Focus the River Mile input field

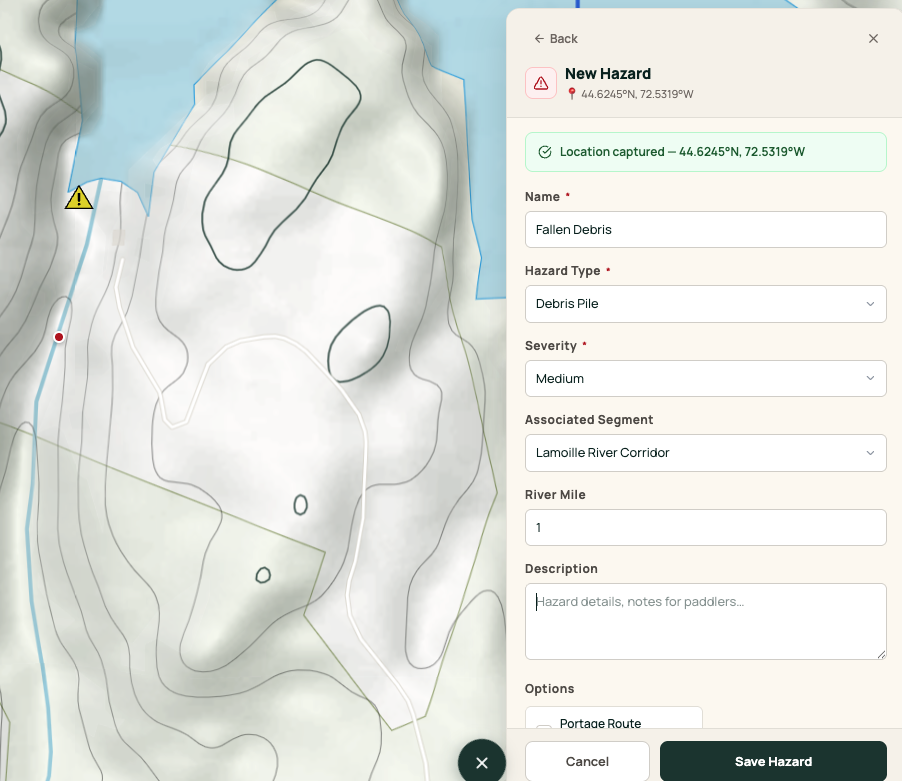pyautogui.click(x=705, y=527)
